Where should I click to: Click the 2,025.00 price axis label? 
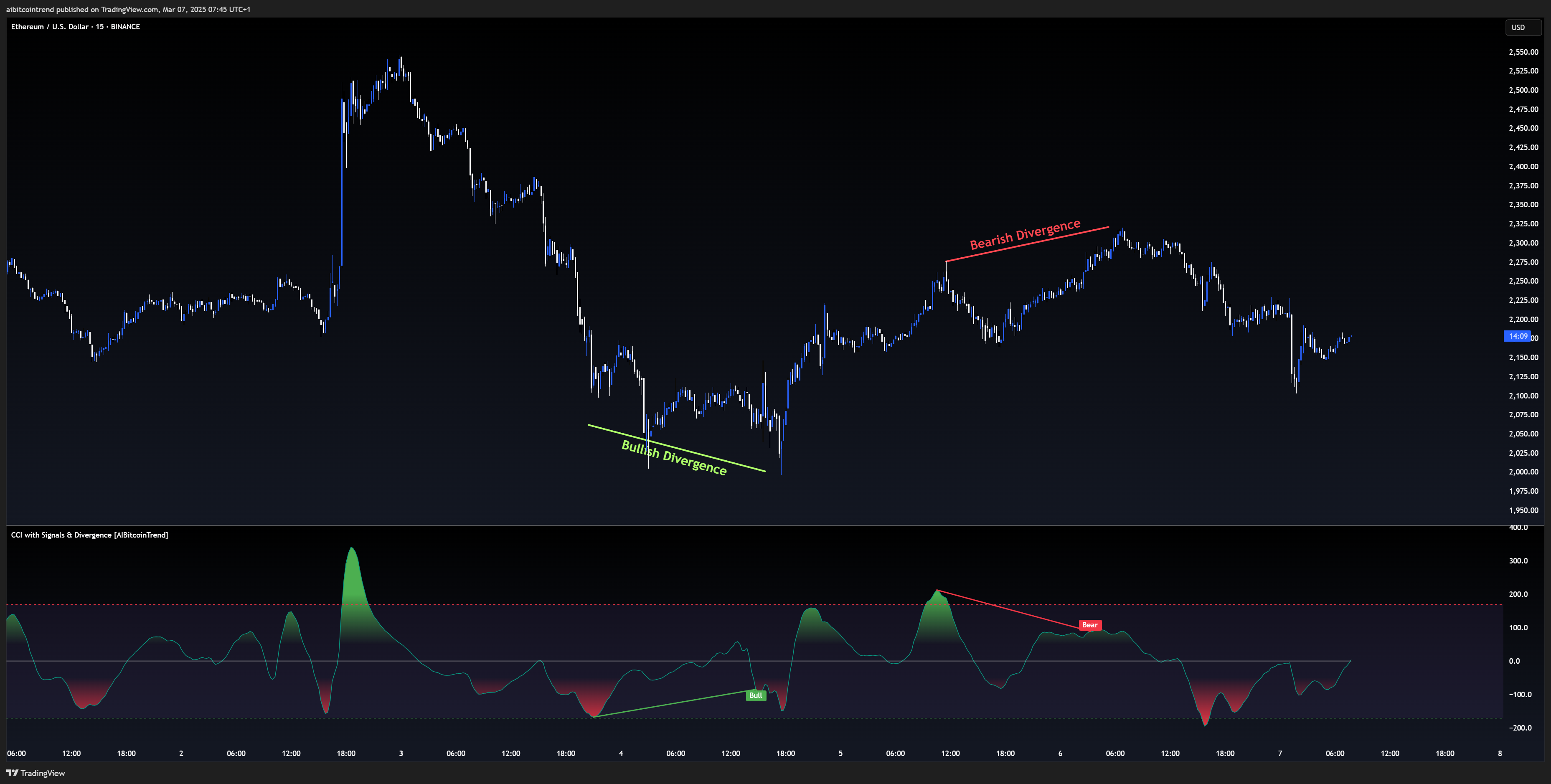point(1523,454)
